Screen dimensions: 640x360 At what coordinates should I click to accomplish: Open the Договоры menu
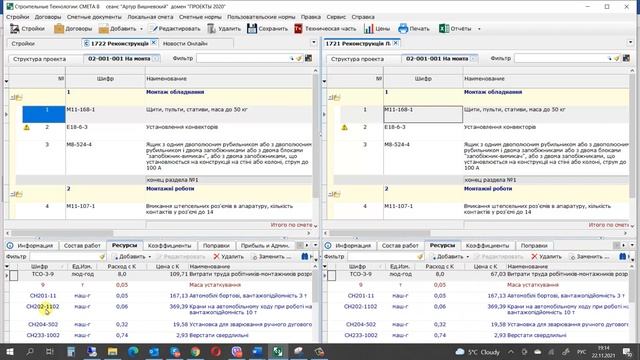48,17
